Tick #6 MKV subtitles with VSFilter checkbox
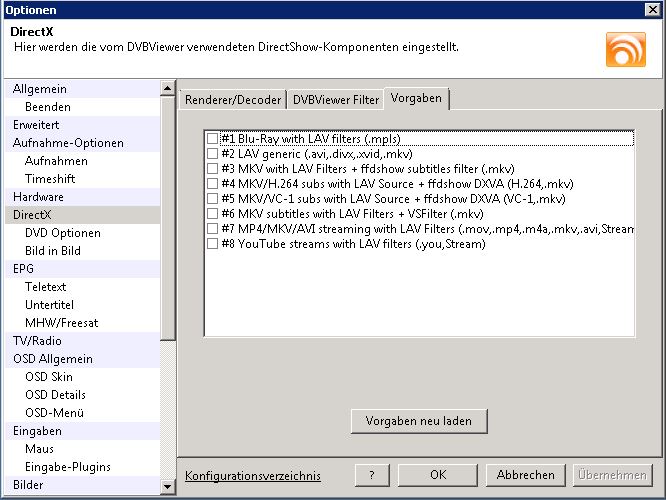 (212, 214)
